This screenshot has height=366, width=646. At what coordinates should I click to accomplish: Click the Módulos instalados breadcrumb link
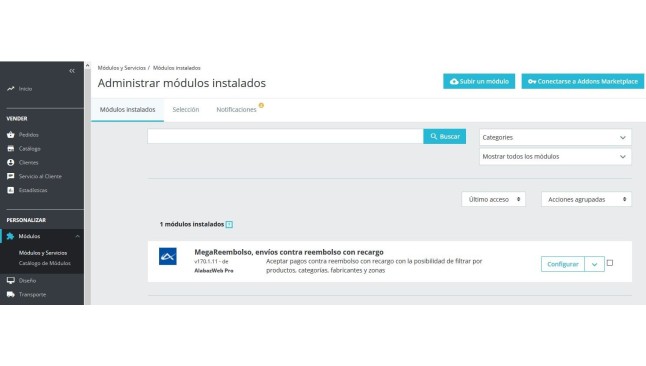(177, 68)
